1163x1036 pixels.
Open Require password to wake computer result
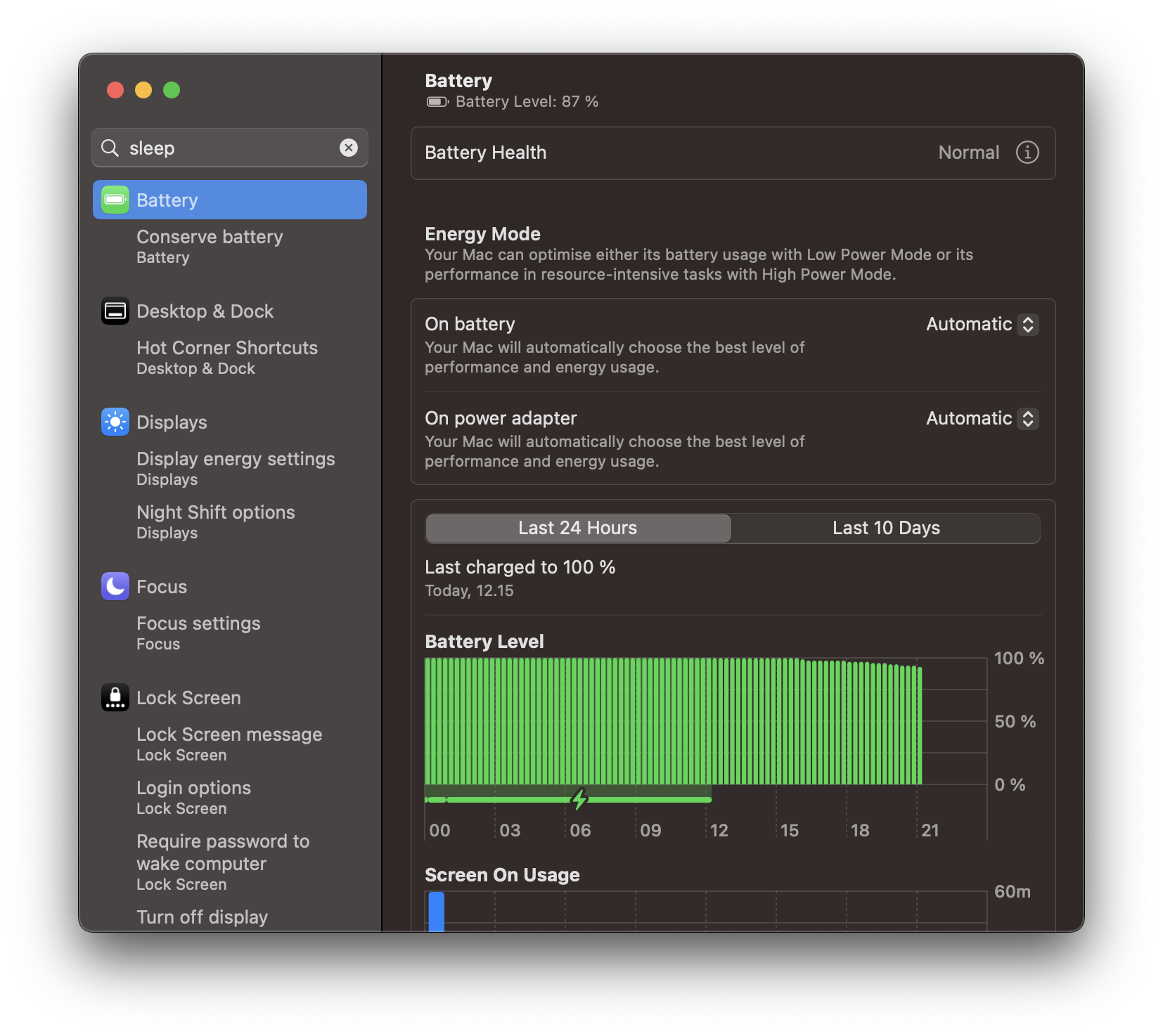point(223,862)
